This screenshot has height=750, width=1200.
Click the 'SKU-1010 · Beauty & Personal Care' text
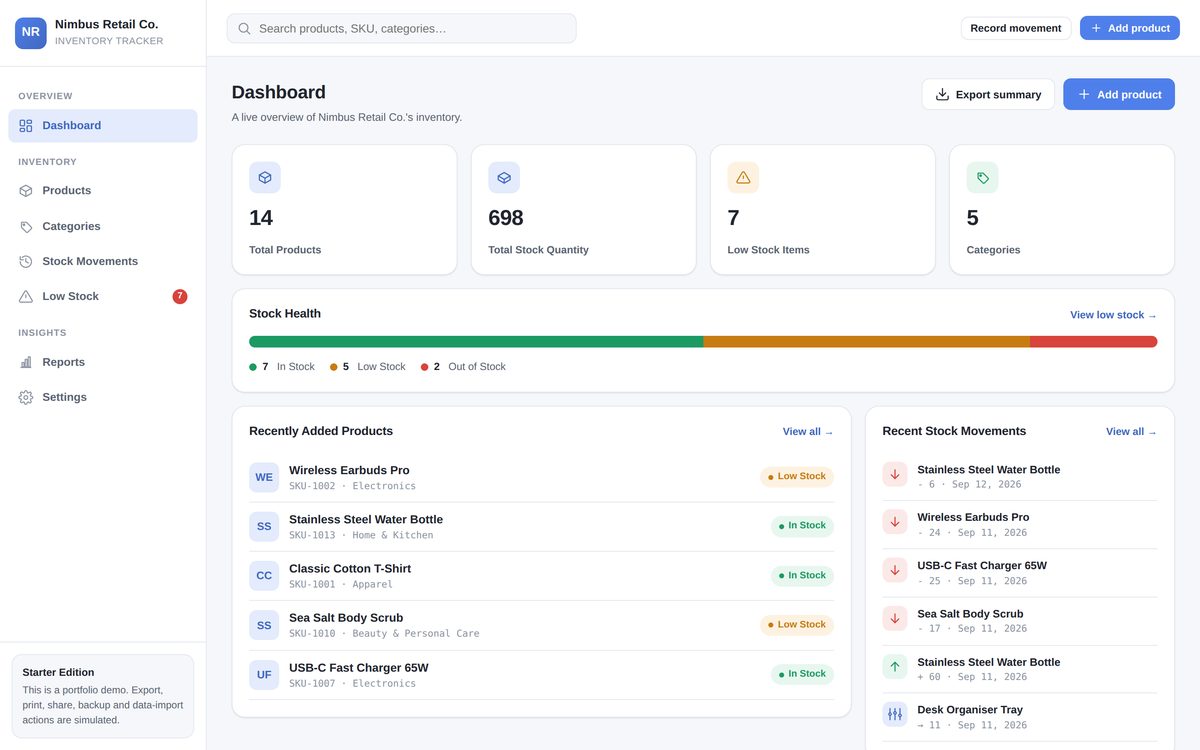384,634
